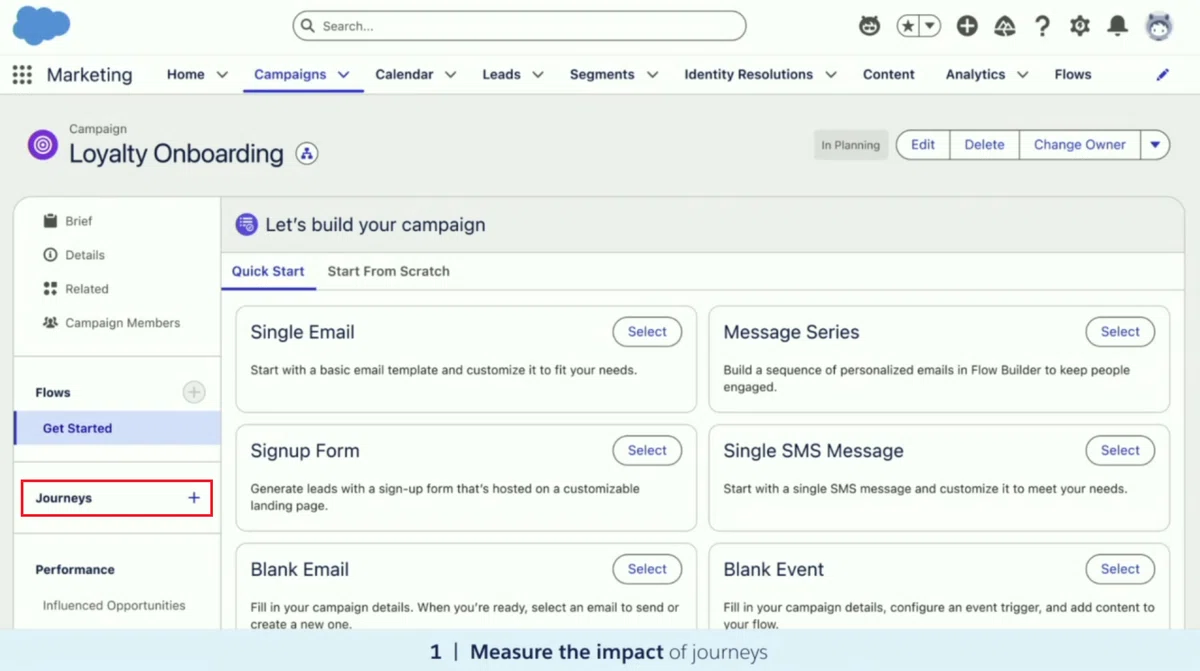The width and height of the screenshot is (1200, 671).
Task: Click the Marketing app name
Action: coord(89,75)
